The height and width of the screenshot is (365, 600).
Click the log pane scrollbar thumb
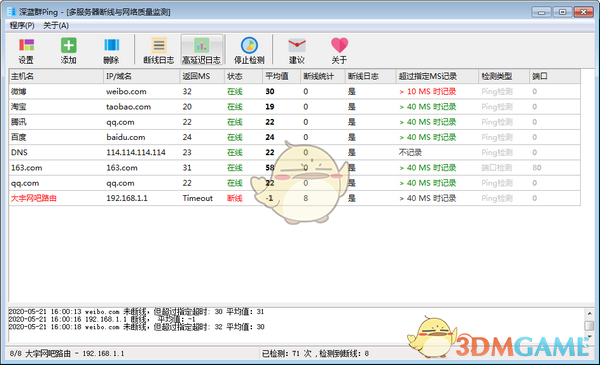click(x=589, y=326)
